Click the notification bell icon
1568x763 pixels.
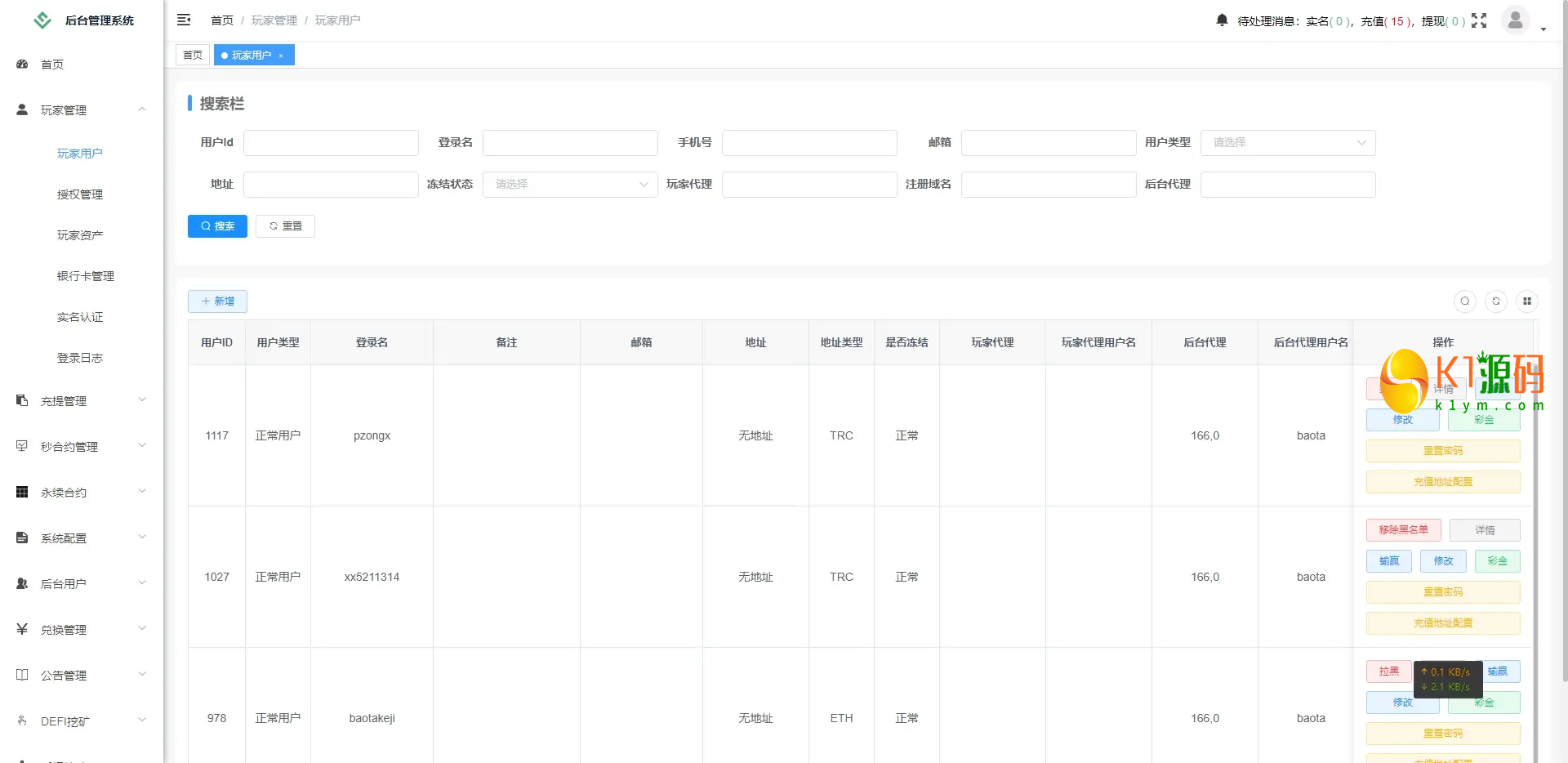(1222, 20)
